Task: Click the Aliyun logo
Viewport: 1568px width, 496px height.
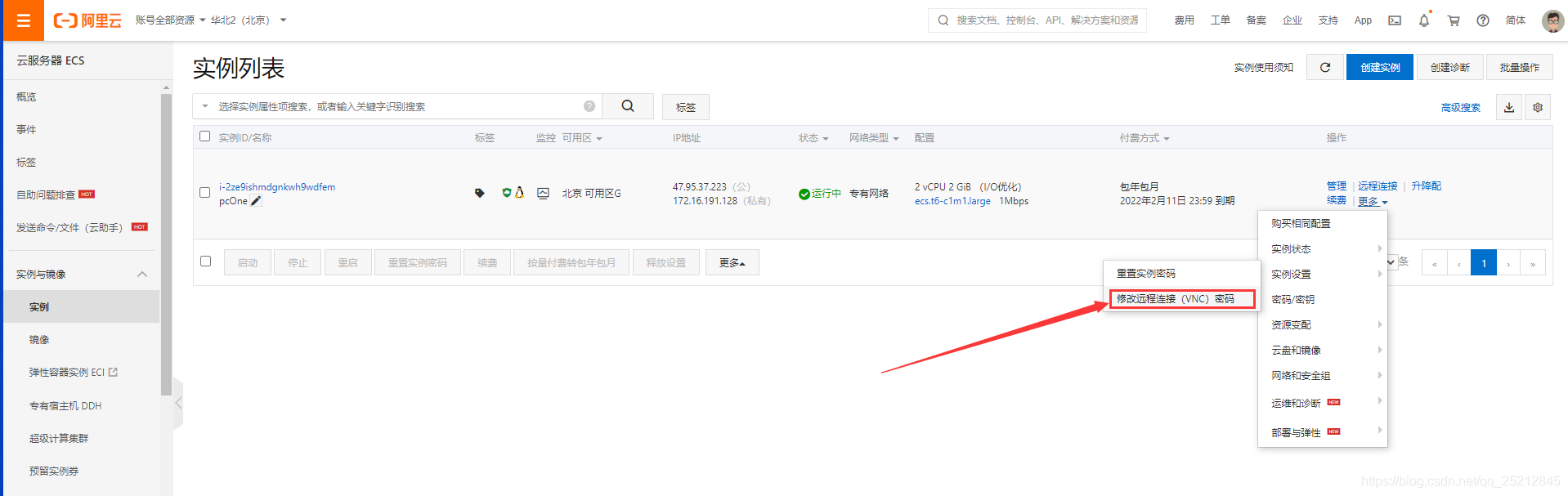Action: coord(87,20)
